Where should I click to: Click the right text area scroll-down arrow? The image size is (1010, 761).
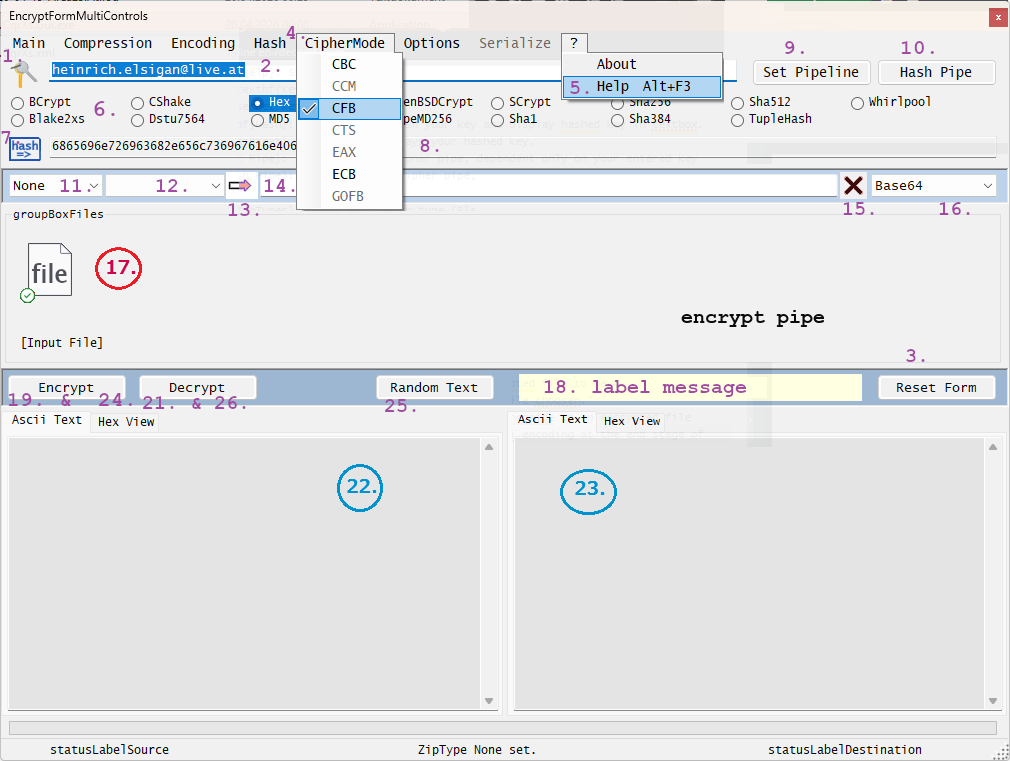(993, 701)
